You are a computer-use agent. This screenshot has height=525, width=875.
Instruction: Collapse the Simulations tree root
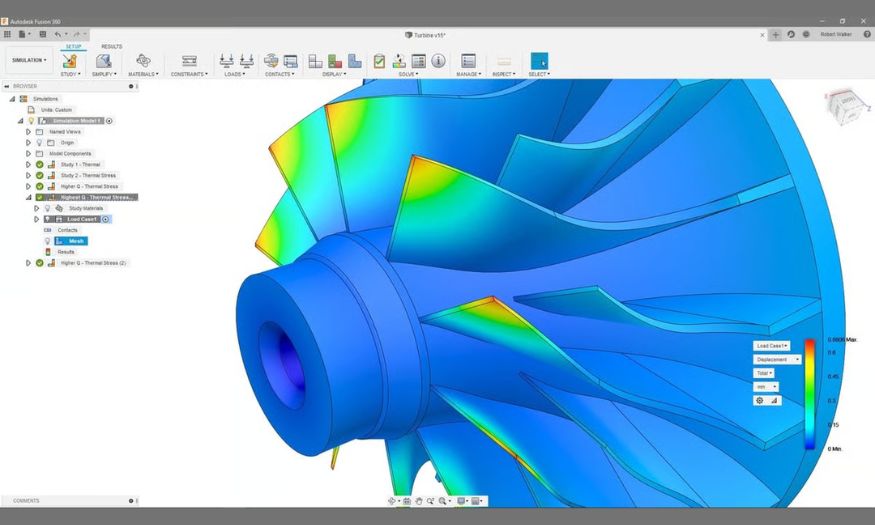12,99
